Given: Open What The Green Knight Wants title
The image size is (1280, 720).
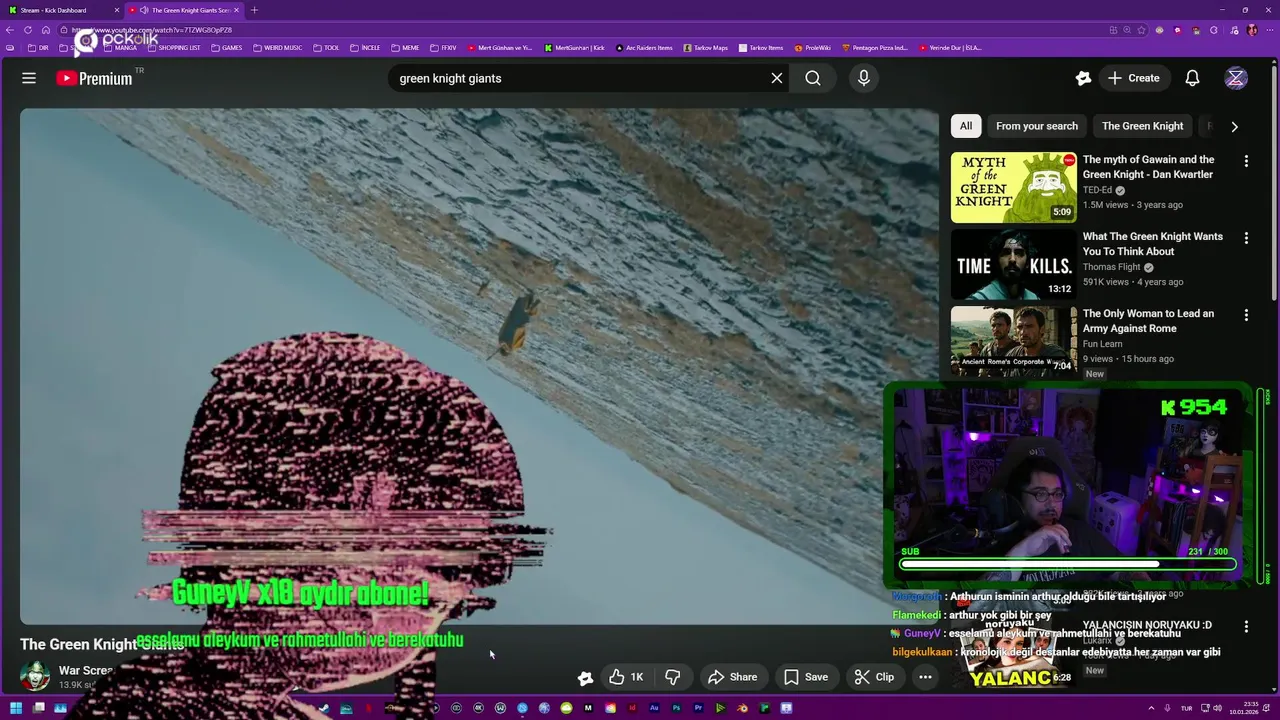Looking at the screenshot, I should (x=1152, y=244).
